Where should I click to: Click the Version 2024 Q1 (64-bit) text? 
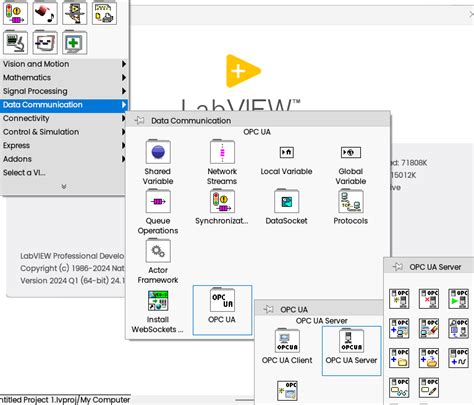(x=72, y=281)
